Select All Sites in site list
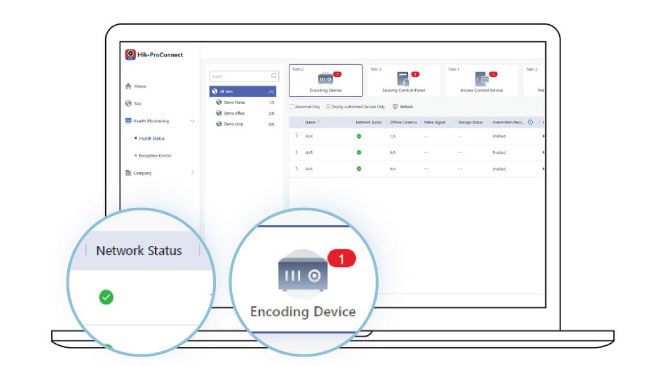 tap(243, 91)
